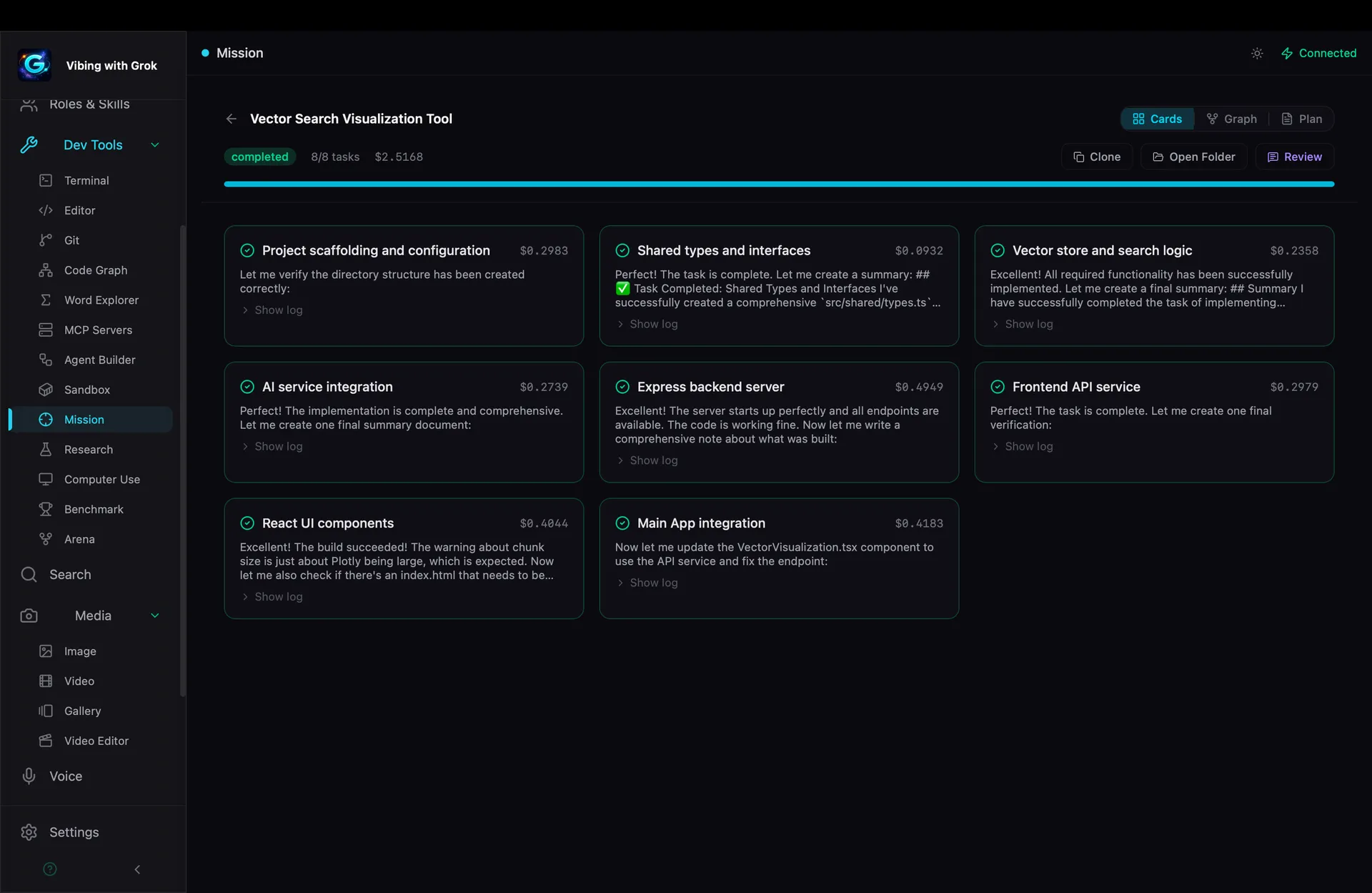Open the Sandbox tool
Image resolution: width=1372 pixels, height=893 pixels.
pos(86,389)
